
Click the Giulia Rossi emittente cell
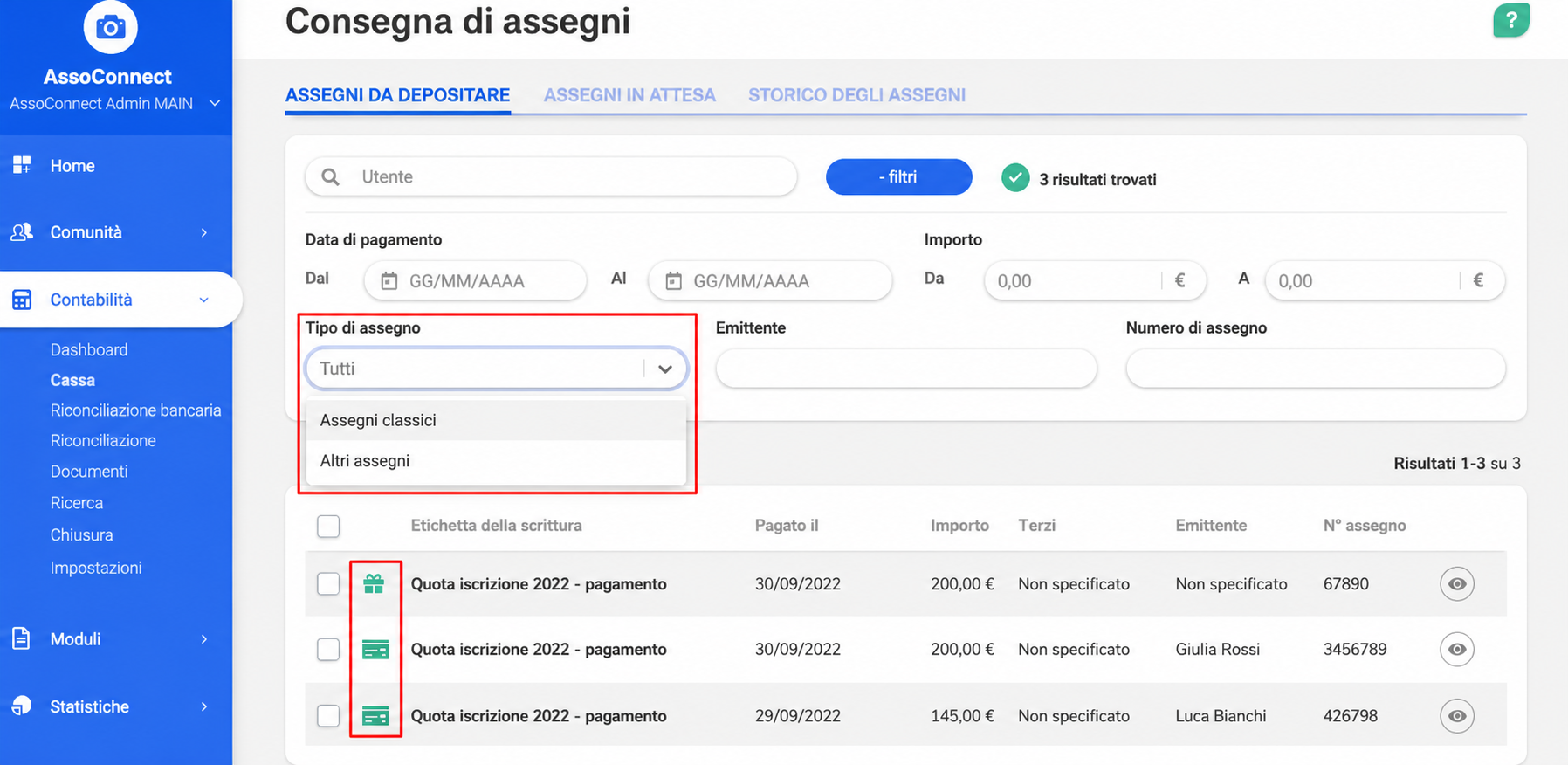(x=1218, y=649)
